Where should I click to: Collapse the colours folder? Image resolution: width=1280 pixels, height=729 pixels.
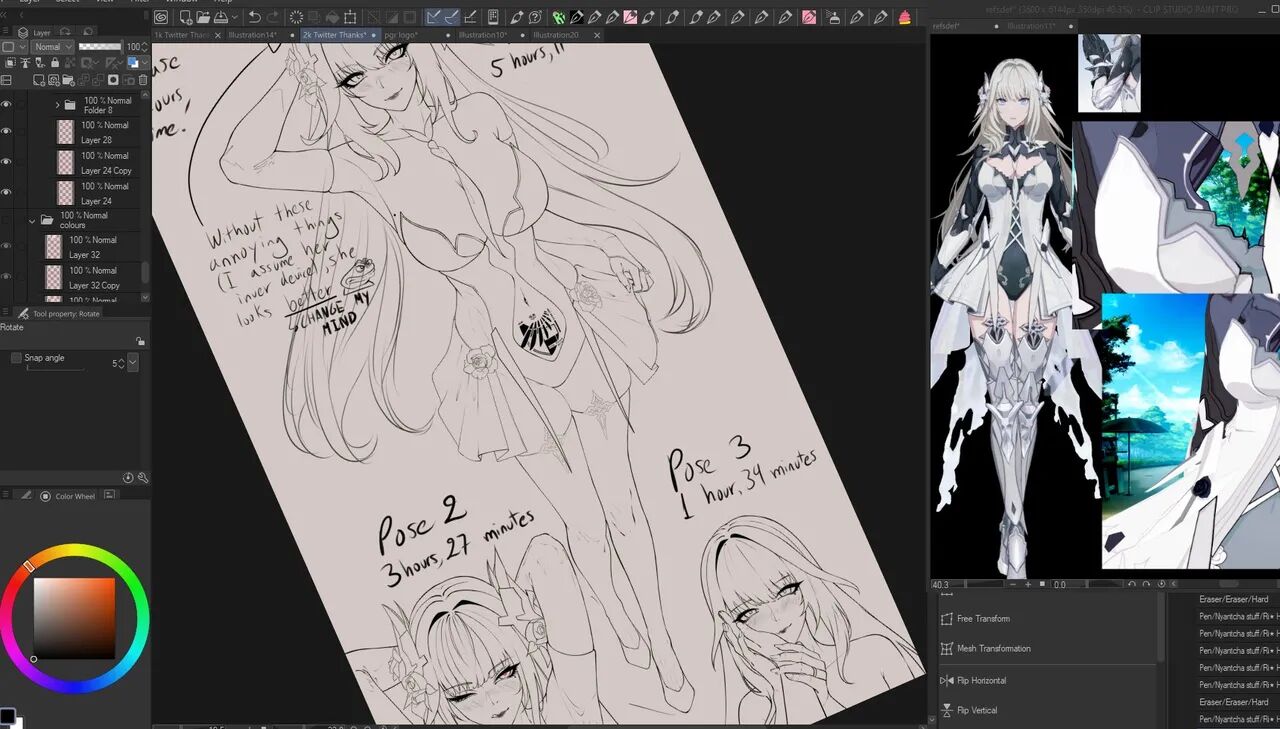tap(32, 220)
